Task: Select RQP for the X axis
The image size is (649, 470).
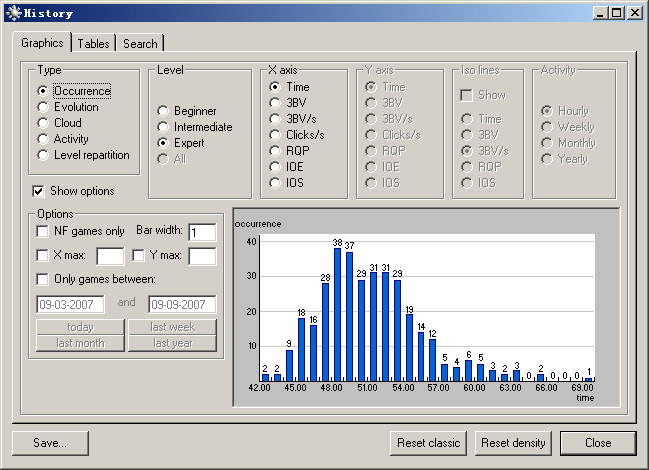Action: coord(274,151)
